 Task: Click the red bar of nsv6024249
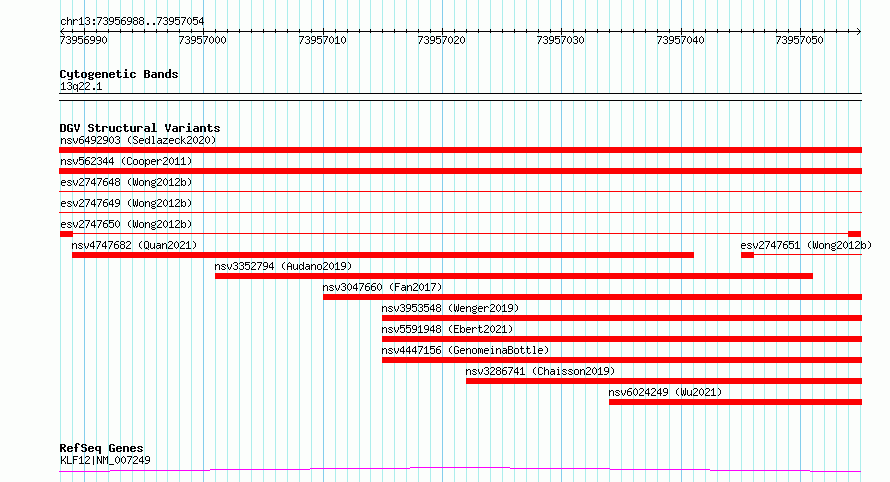[x=736, y=402]
